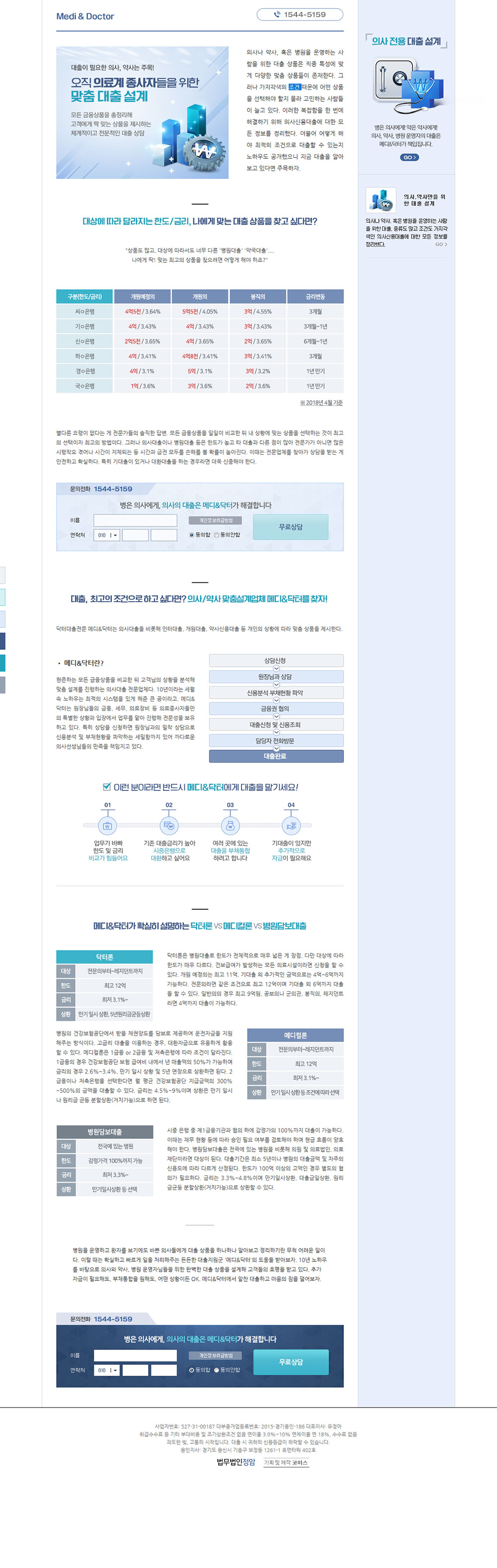Click sidebar title 의사 전용 대출 설계
The width and height of the screenshot is (497, 1568).
pyautogui.click(x=406, y=41)
